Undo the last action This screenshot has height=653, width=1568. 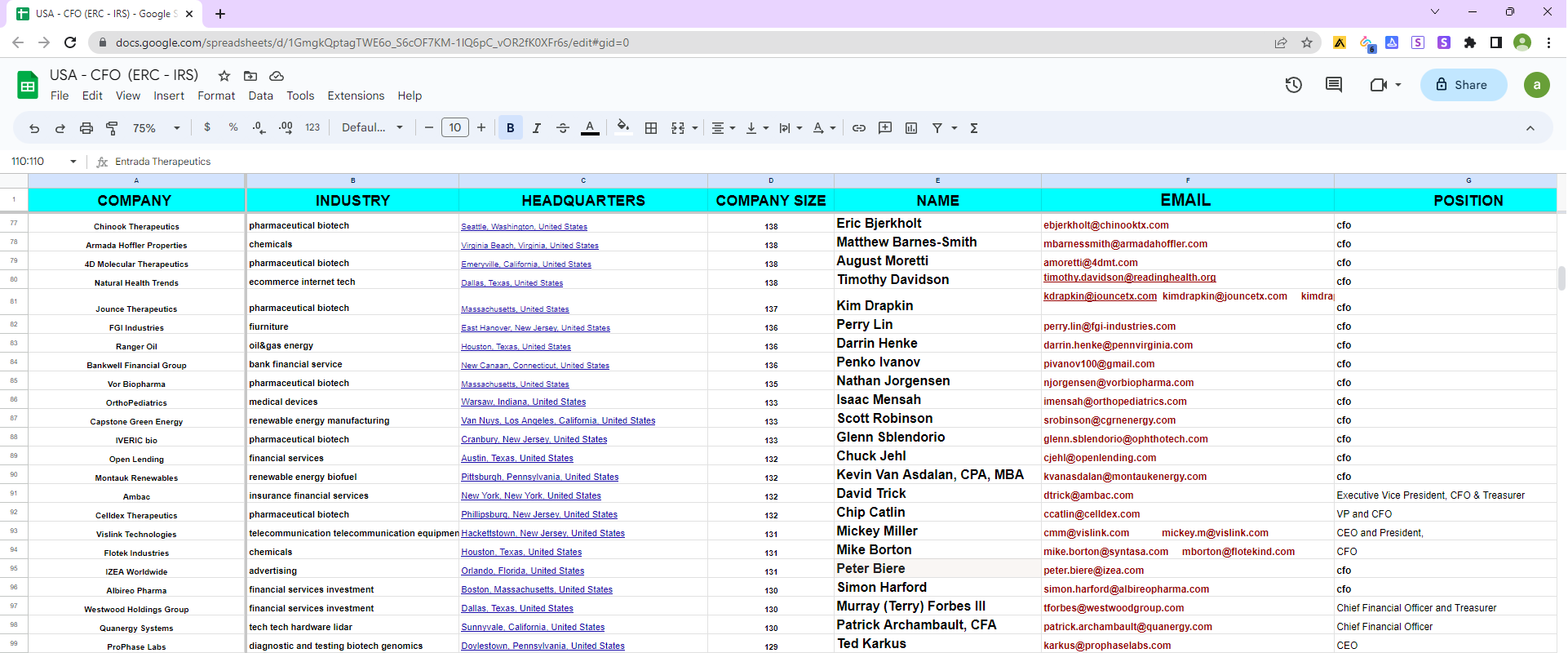[34, 128]
